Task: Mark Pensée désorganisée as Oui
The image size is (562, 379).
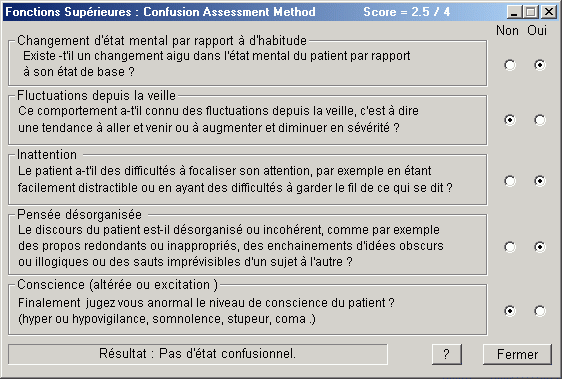Action: click(x=540, y=247)
